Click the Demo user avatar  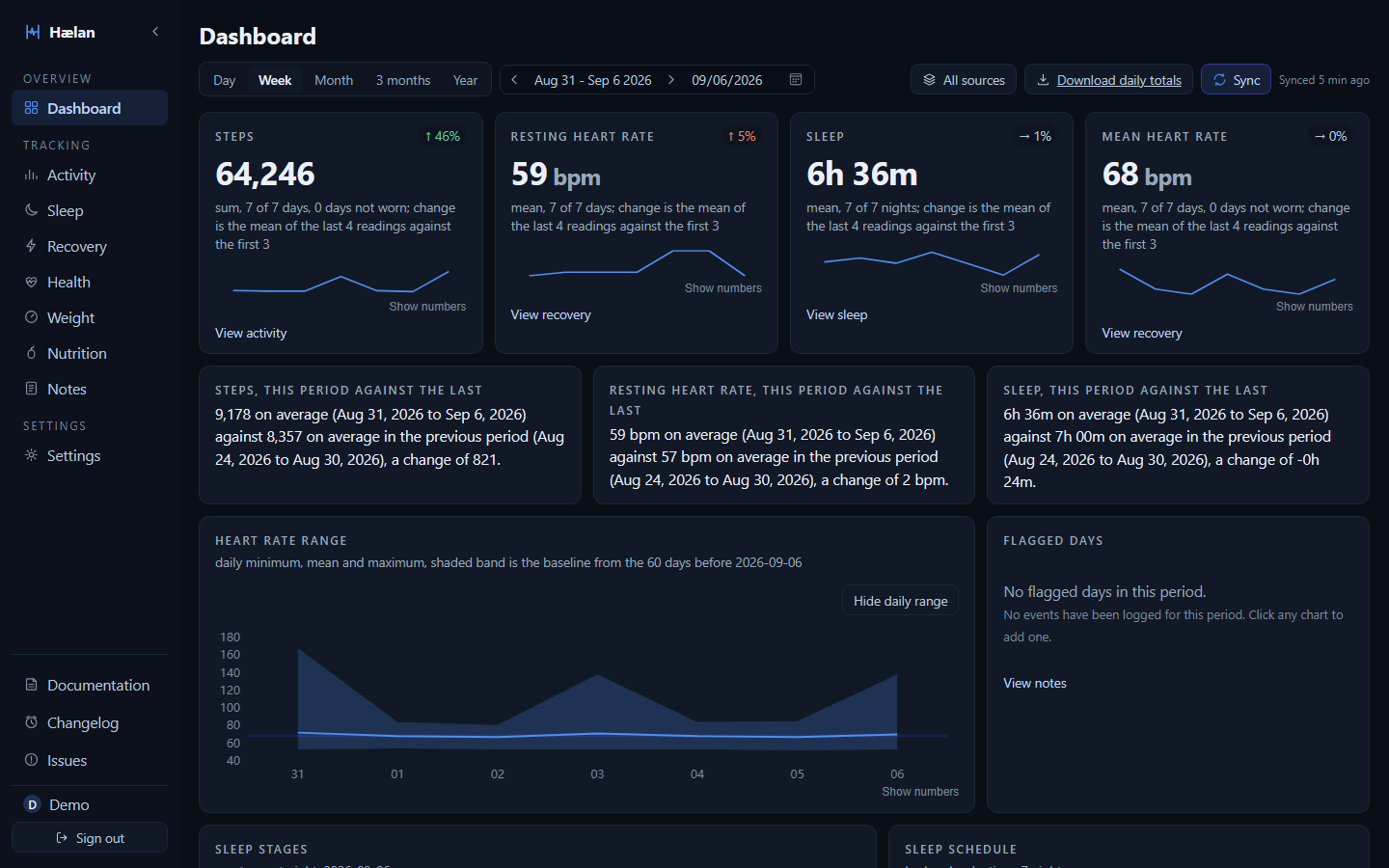32,804
